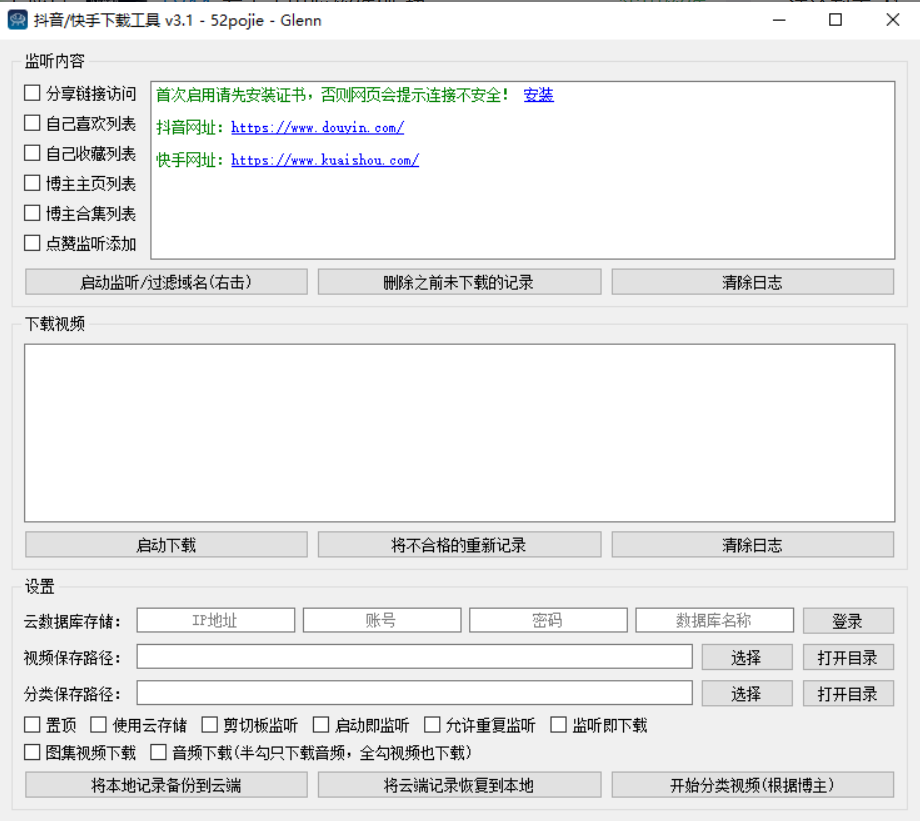Close the download tool window
920x821 pixels.
(892, 20)
